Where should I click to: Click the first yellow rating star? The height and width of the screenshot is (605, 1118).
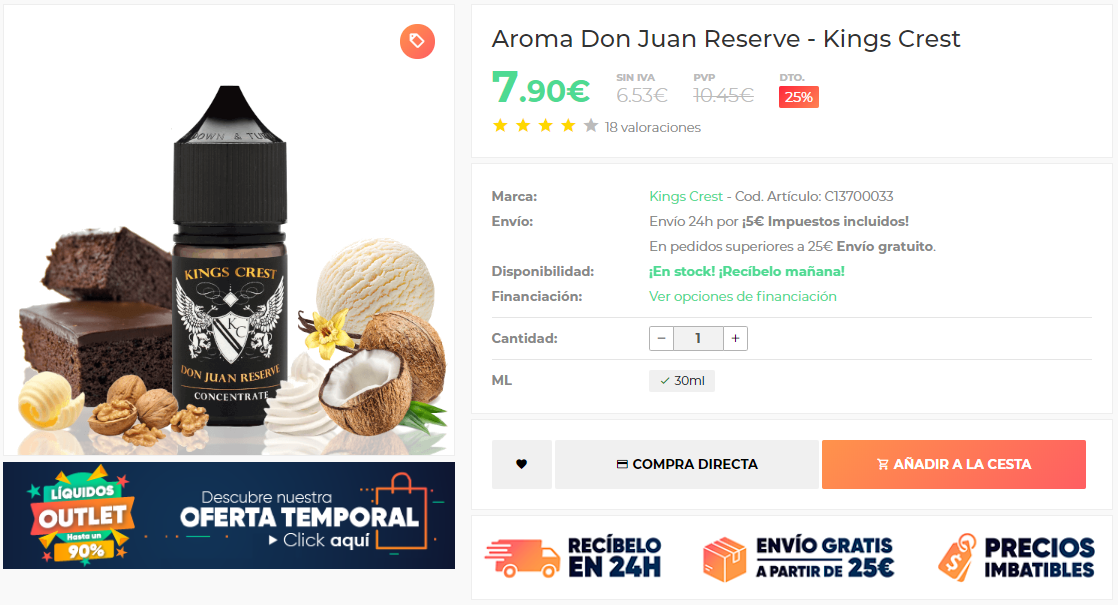click(501, 126)
